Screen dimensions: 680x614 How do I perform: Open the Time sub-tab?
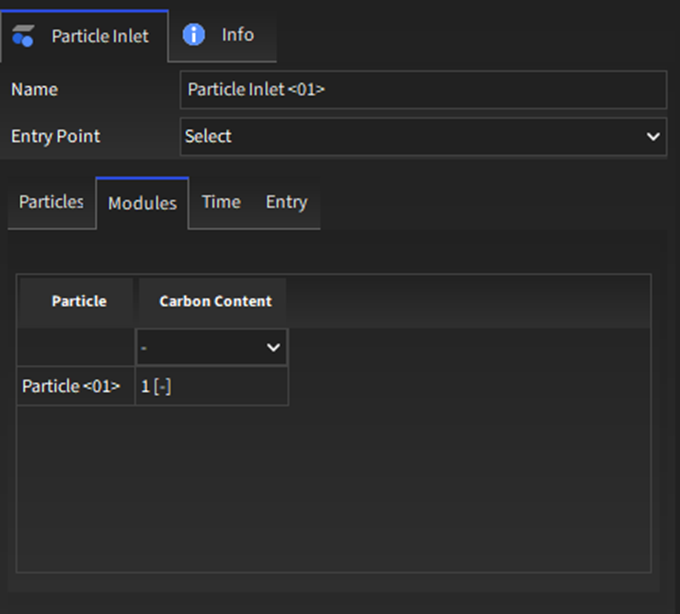221,202
